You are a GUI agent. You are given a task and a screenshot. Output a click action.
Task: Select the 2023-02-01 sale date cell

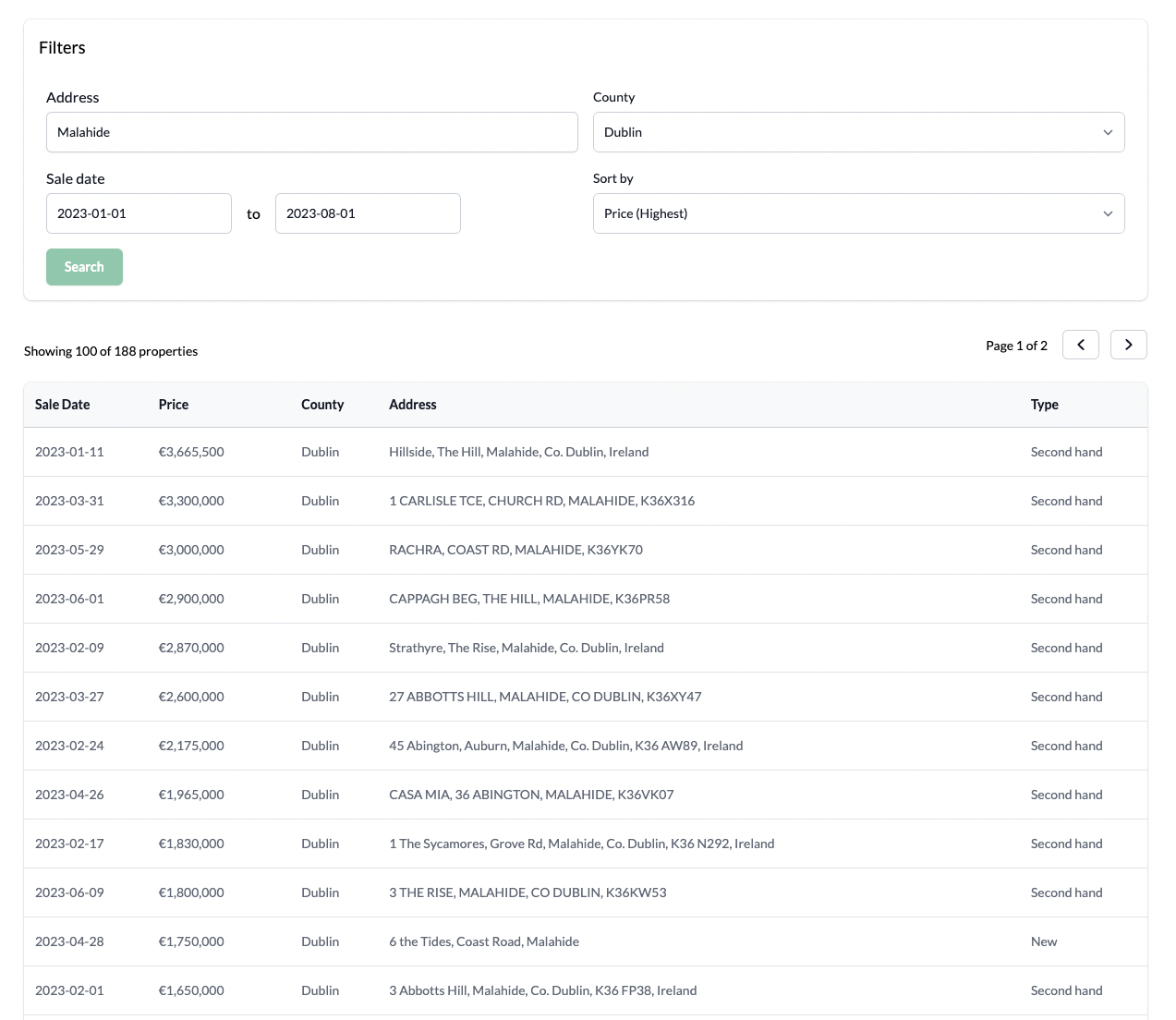(69, 990)
